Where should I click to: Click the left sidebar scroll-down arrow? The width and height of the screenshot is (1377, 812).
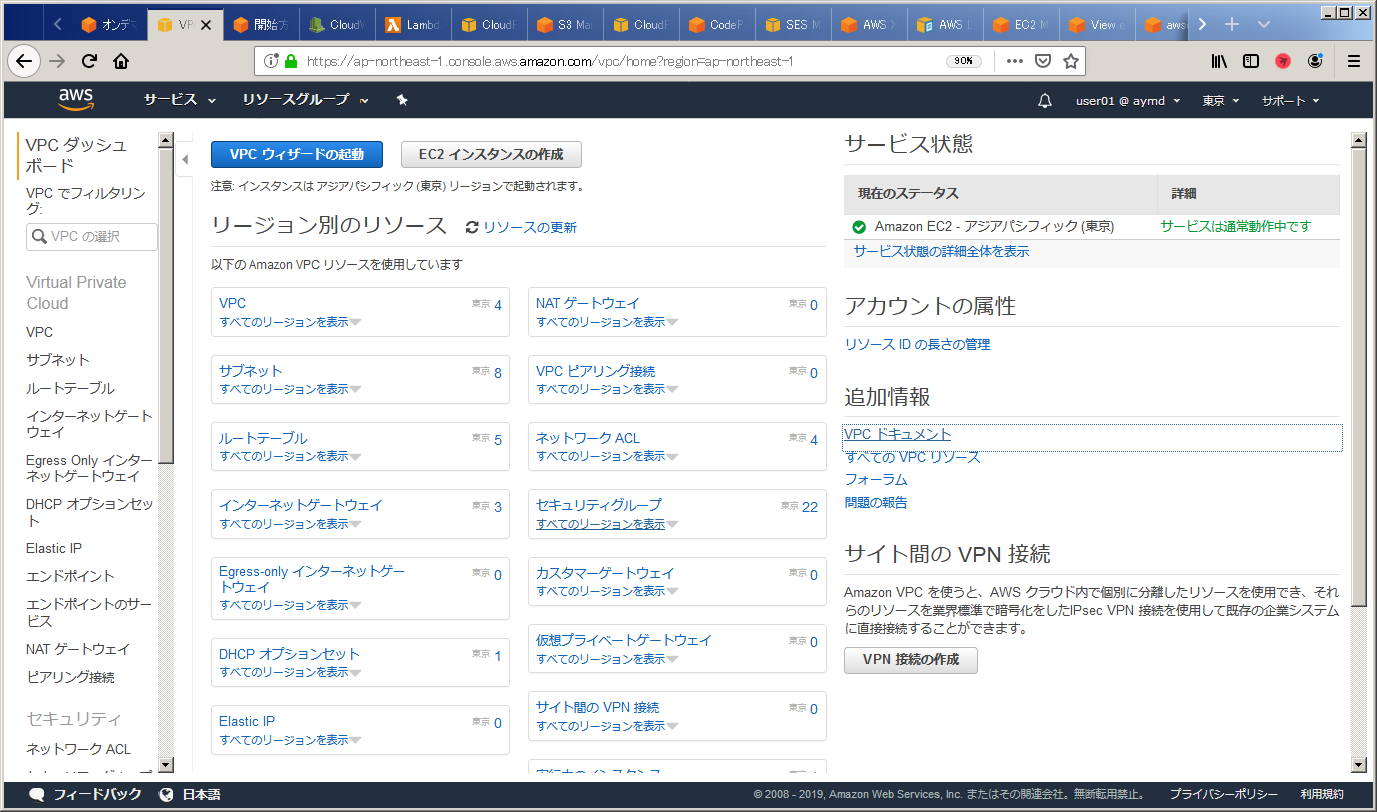[x=165, y=765]
